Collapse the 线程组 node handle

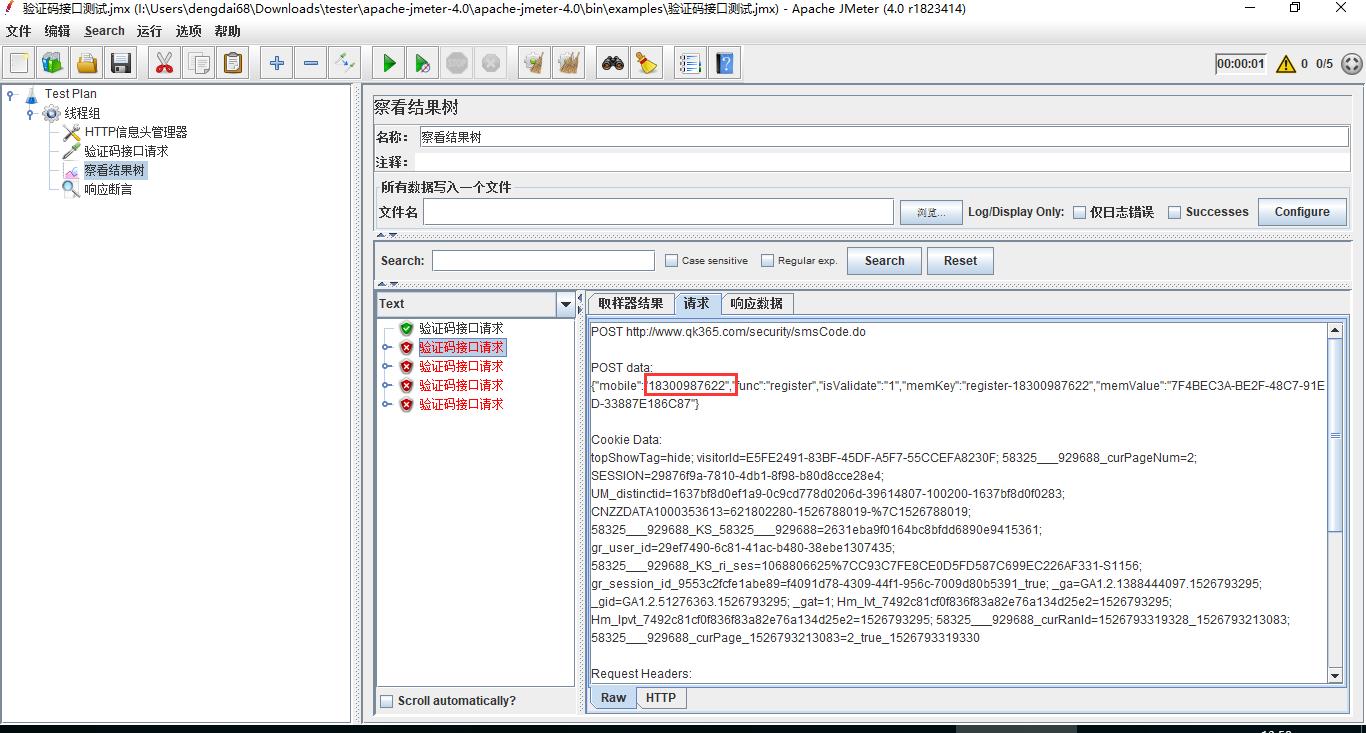pos(31,114)
